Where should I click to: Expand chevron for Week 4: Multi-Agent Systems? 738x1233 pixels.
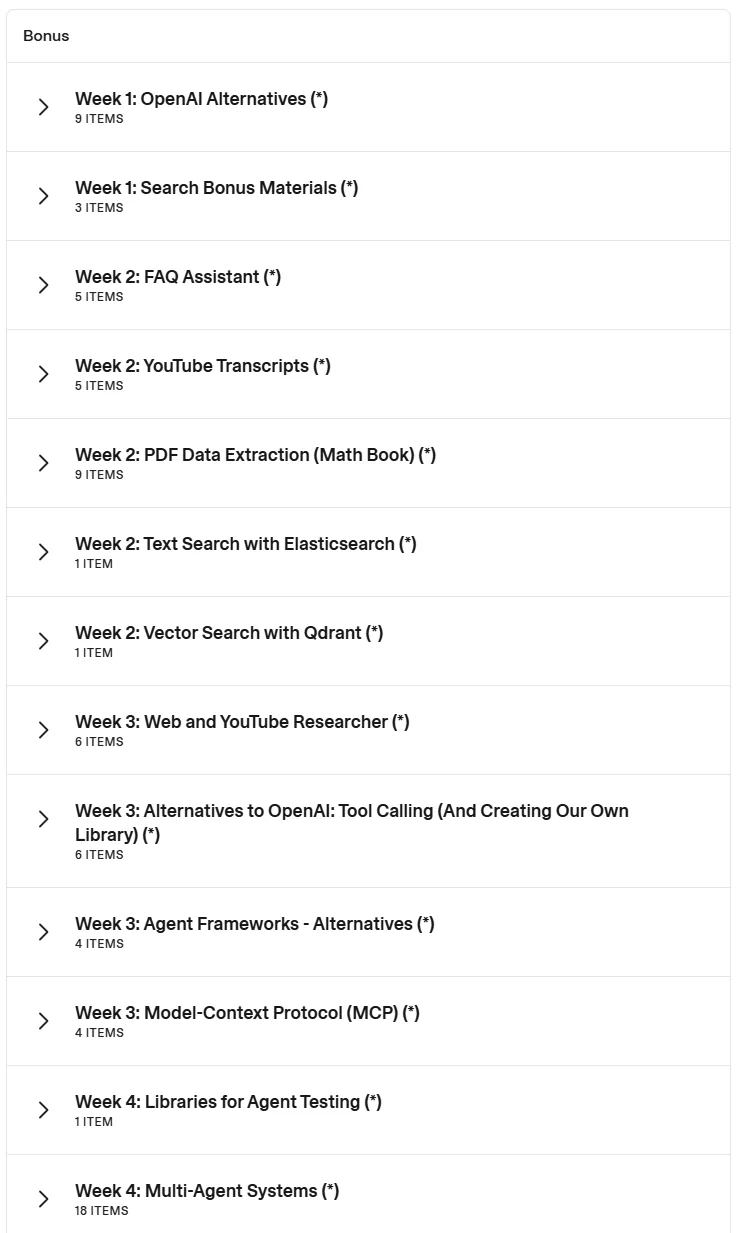(43, 1199)
